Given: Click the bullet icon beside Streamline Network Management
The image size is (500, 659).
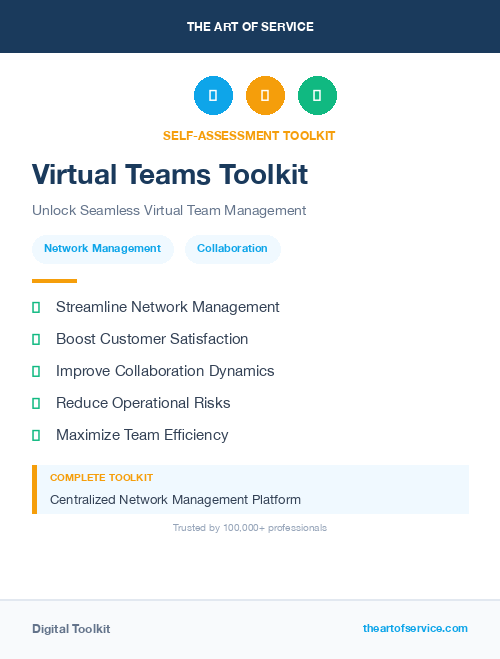Looking at the screenshot, I should click(x=36, y=308).
